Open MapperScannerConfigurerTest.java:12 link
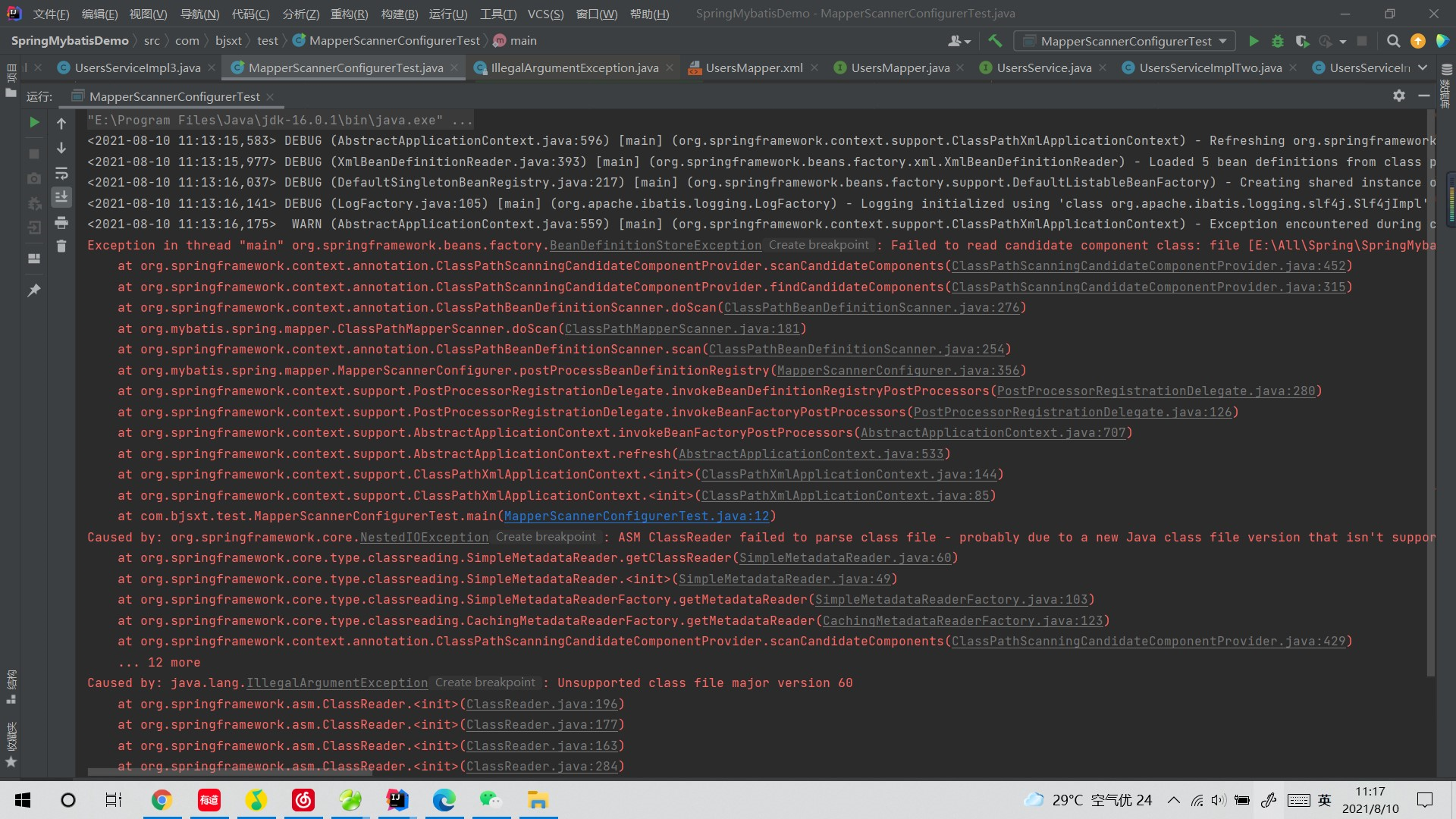The height and width of the screenshot is (819, 1456). pyautogui.click(x=636, y=516)
